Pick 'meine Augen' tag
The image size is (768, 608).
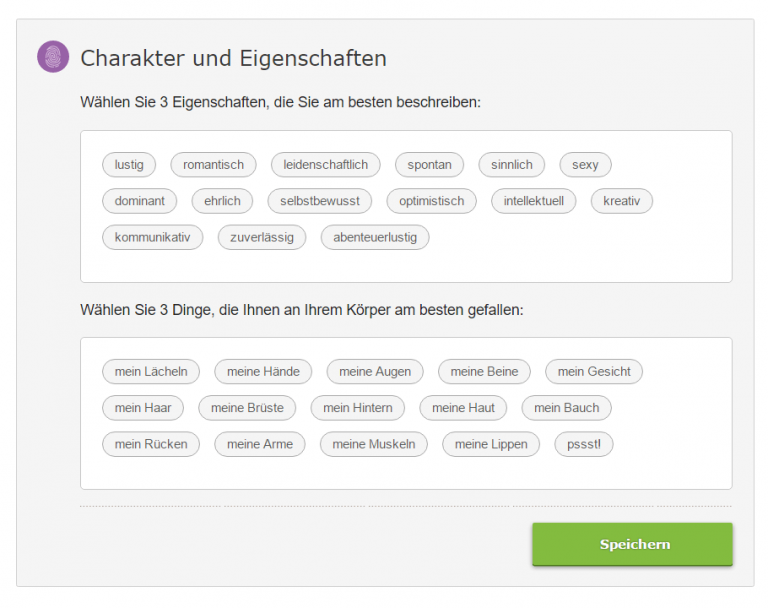point(375,371)
